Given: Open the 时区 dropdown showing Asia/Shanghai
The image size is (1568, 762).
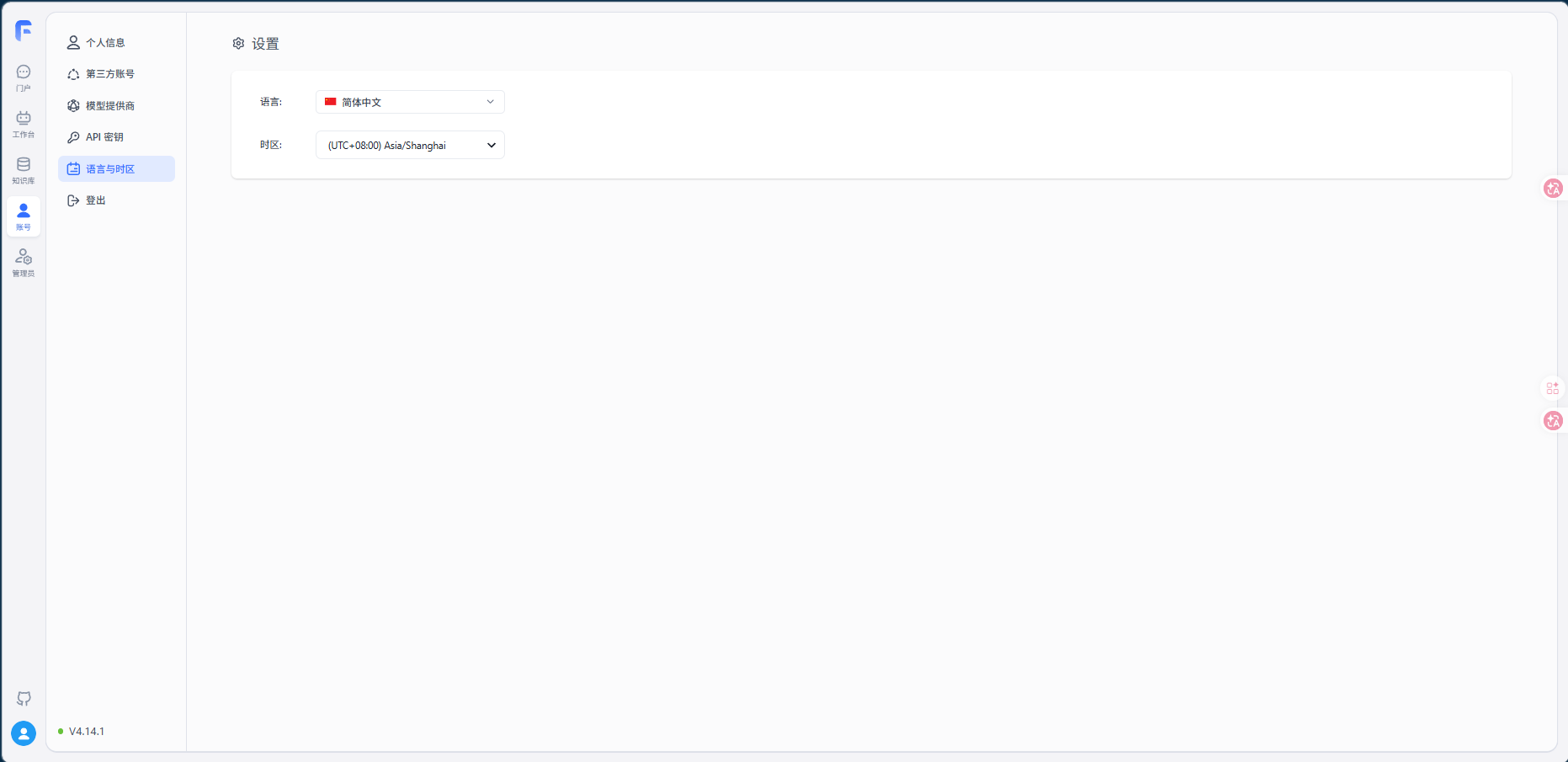Looking at the screenshot, I should 410,145.
